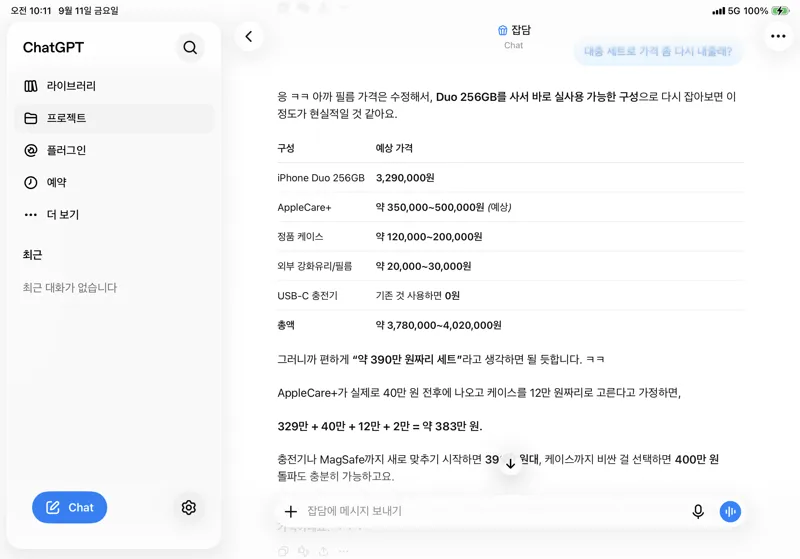Tap the microphone dictation icon

(698, 511)
